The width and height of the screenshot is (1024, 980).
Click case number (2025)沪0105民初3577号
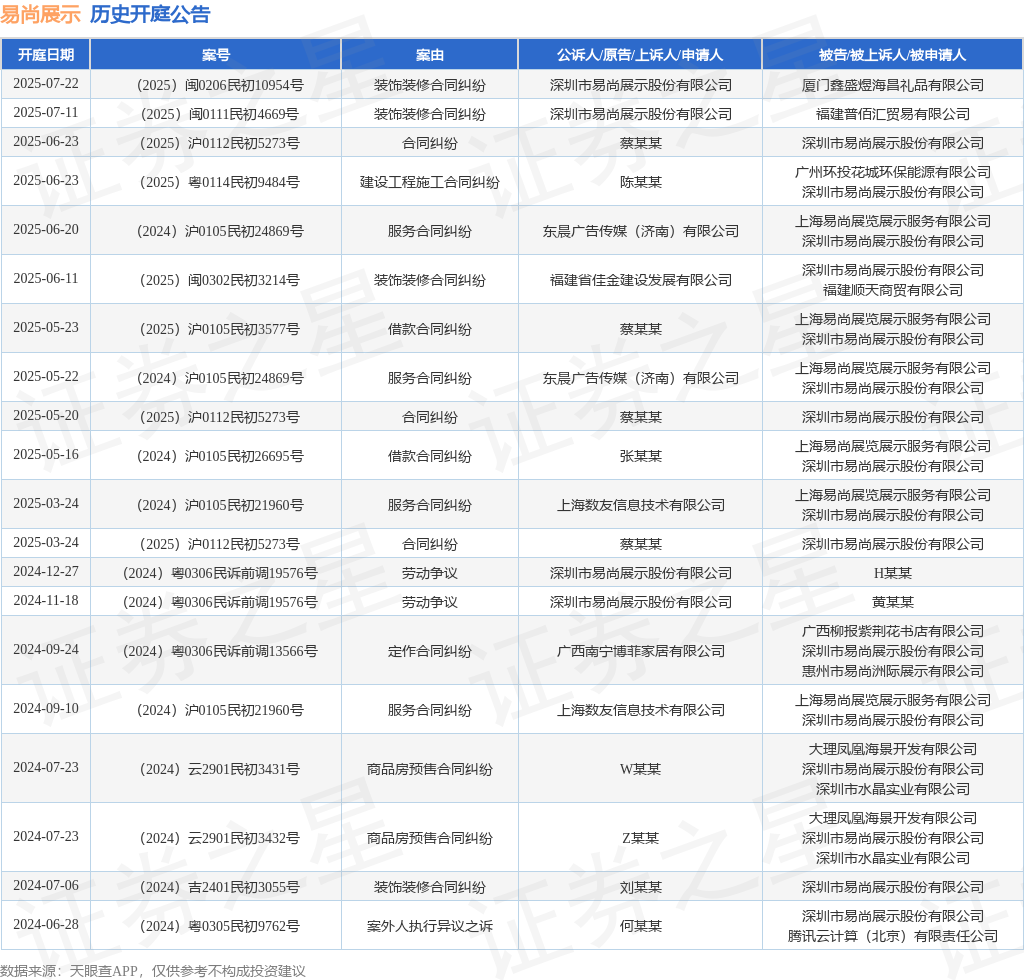220,329
